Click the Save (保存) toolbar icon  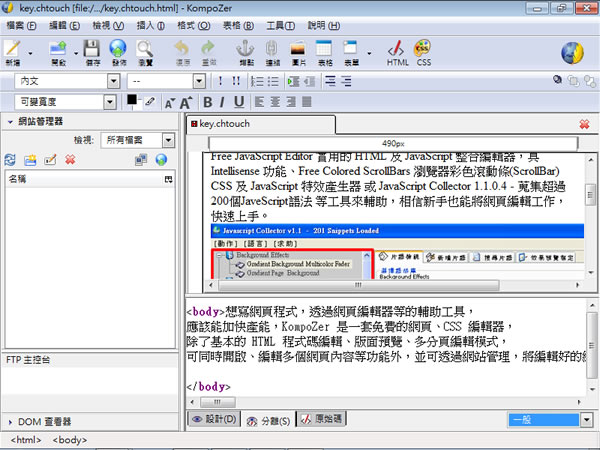[x=91, y=50]
